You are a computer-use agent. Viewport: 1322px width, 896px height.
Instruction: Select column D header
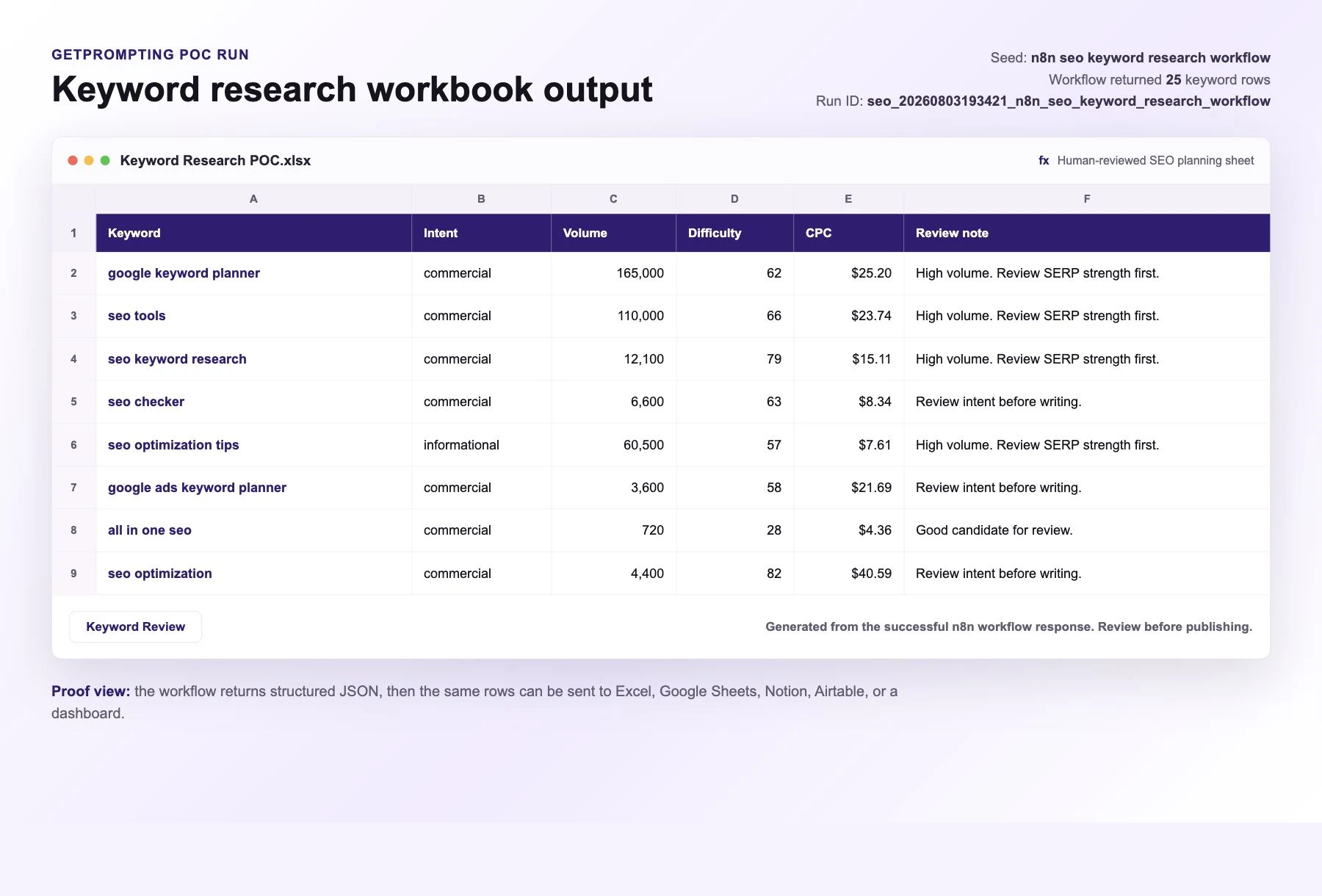pyautogui.click(x=734, y=198)
